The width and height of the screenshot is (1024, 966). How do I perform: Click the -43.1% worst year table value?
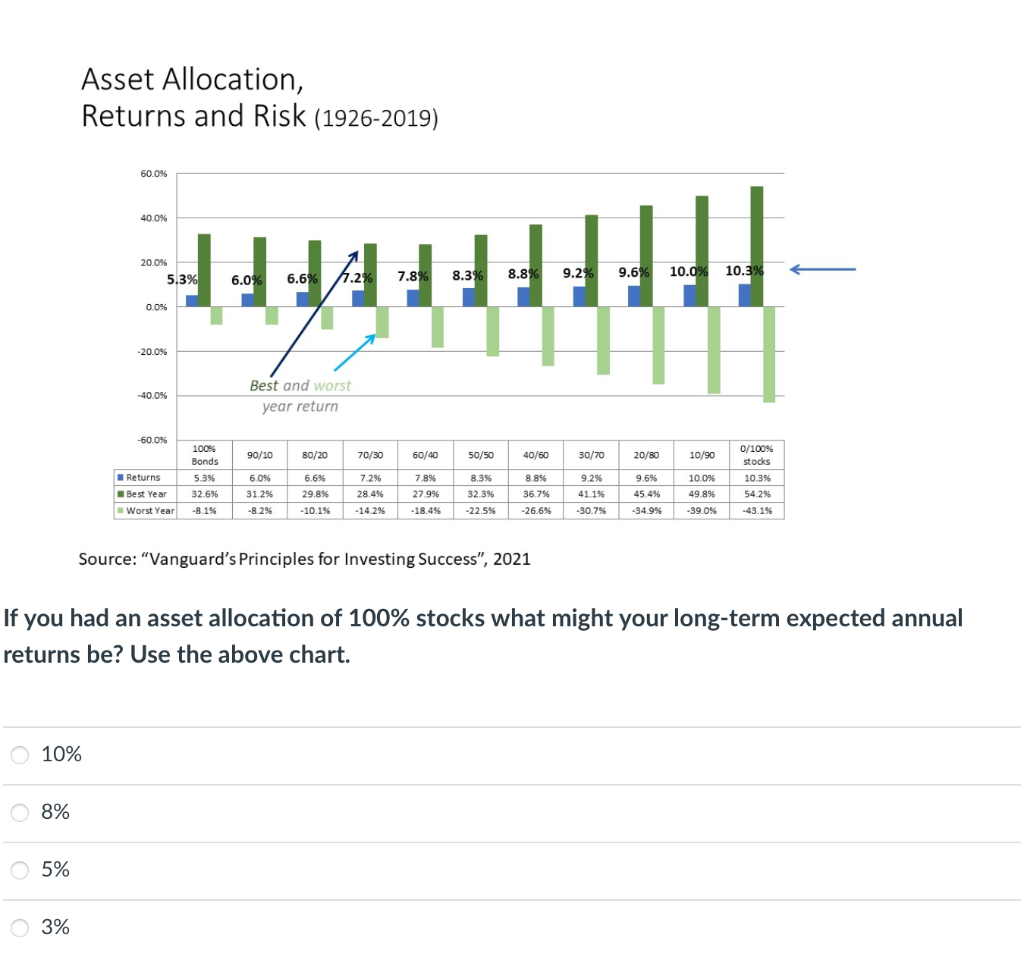click(756, 510)
